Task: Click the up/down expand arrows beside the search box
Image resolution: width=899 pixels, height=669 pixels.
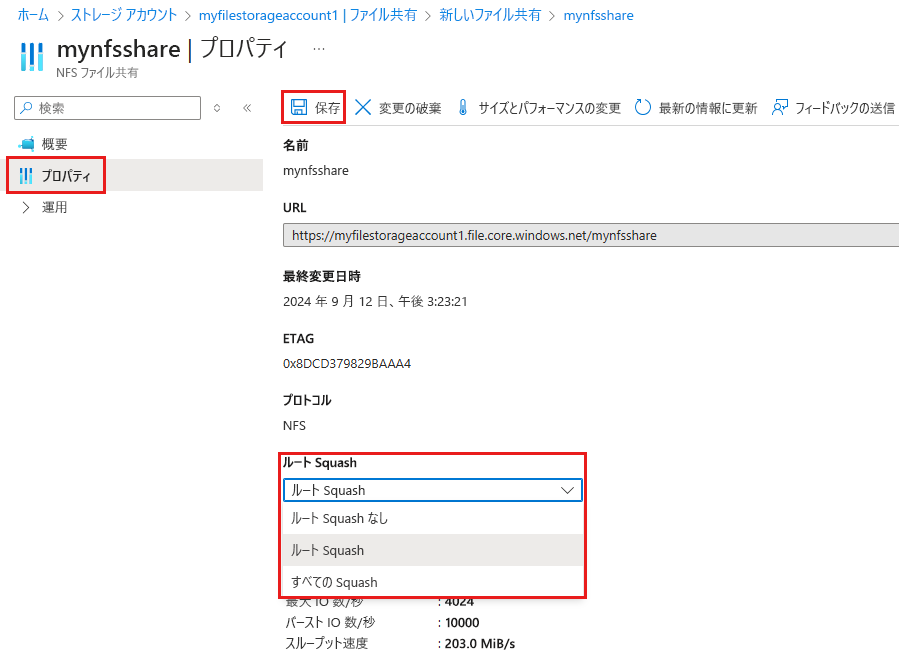Action: click(217, 108)
